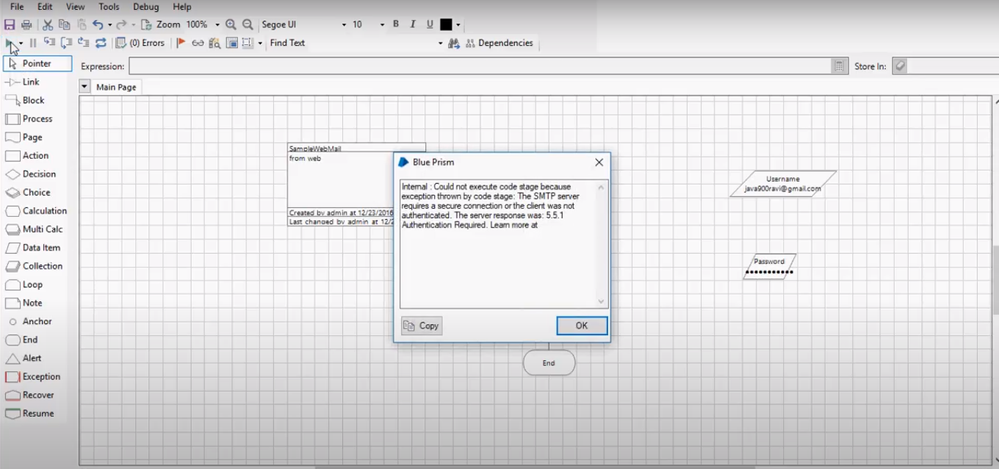999x469 pixels.
Task: Expand the page list dropdown arrow
Action: coord(84,87)
